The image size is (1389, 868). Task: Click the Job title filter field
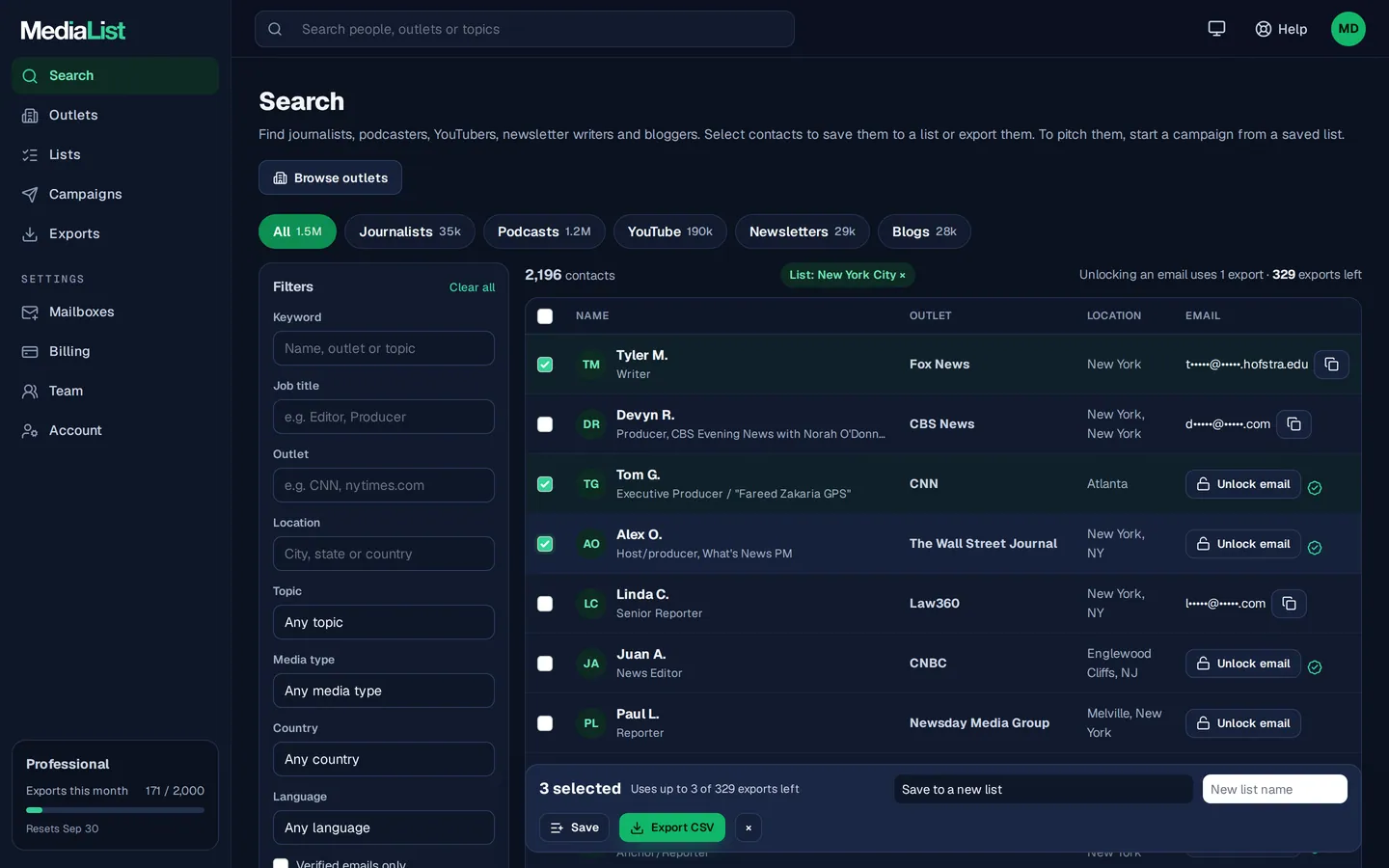[384, 417]
